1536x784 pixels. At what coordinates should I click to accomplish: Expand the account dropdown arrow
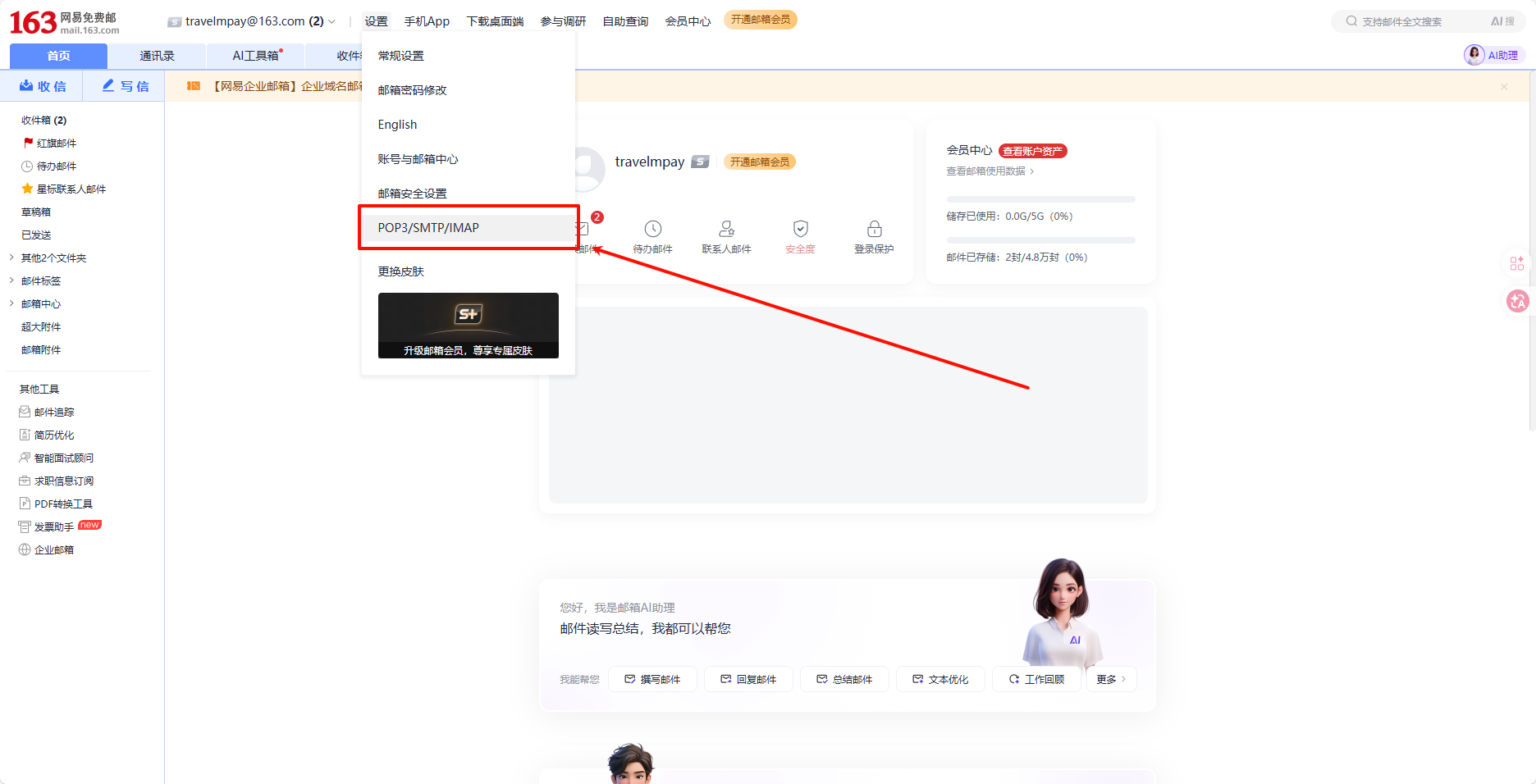[332, 21]
